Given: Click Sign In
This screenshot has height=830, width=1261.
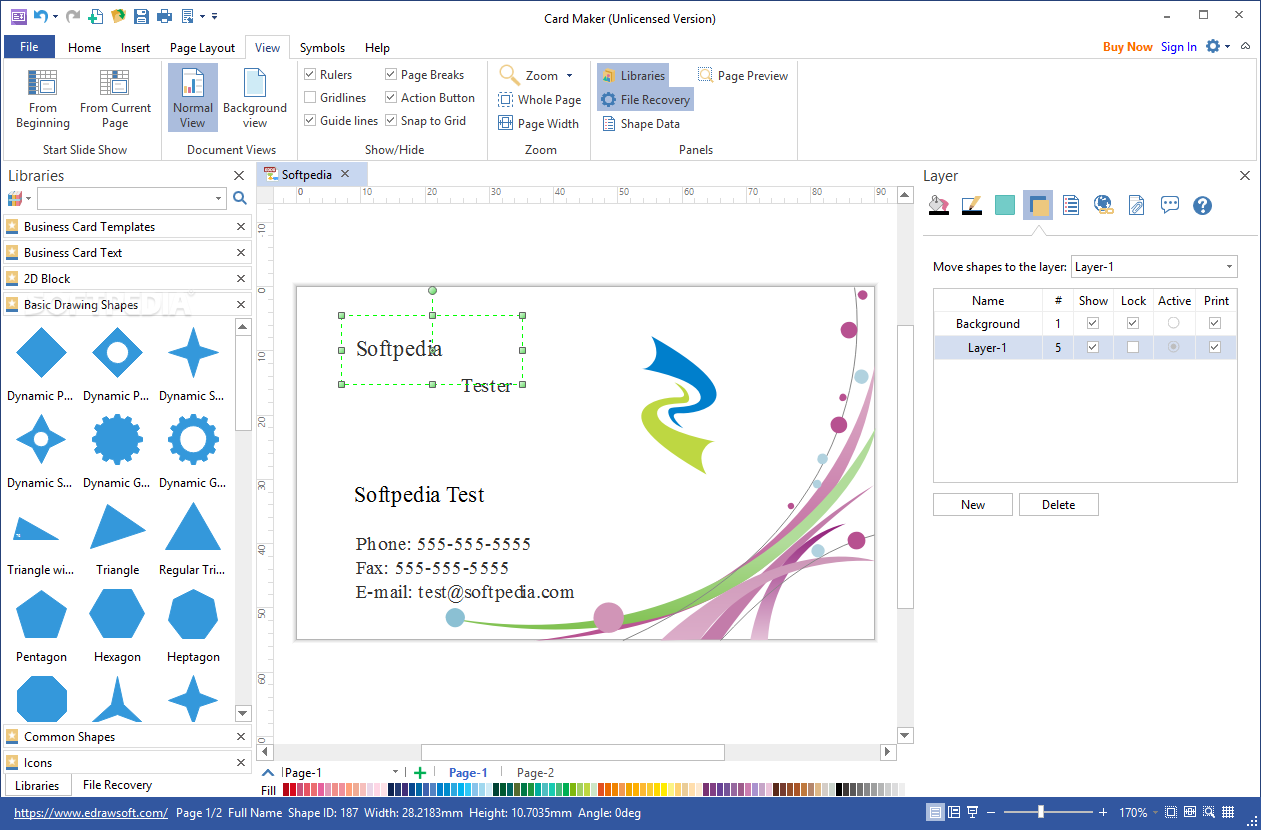Looking at the screenshot, I should click(x=1179, y=47).
